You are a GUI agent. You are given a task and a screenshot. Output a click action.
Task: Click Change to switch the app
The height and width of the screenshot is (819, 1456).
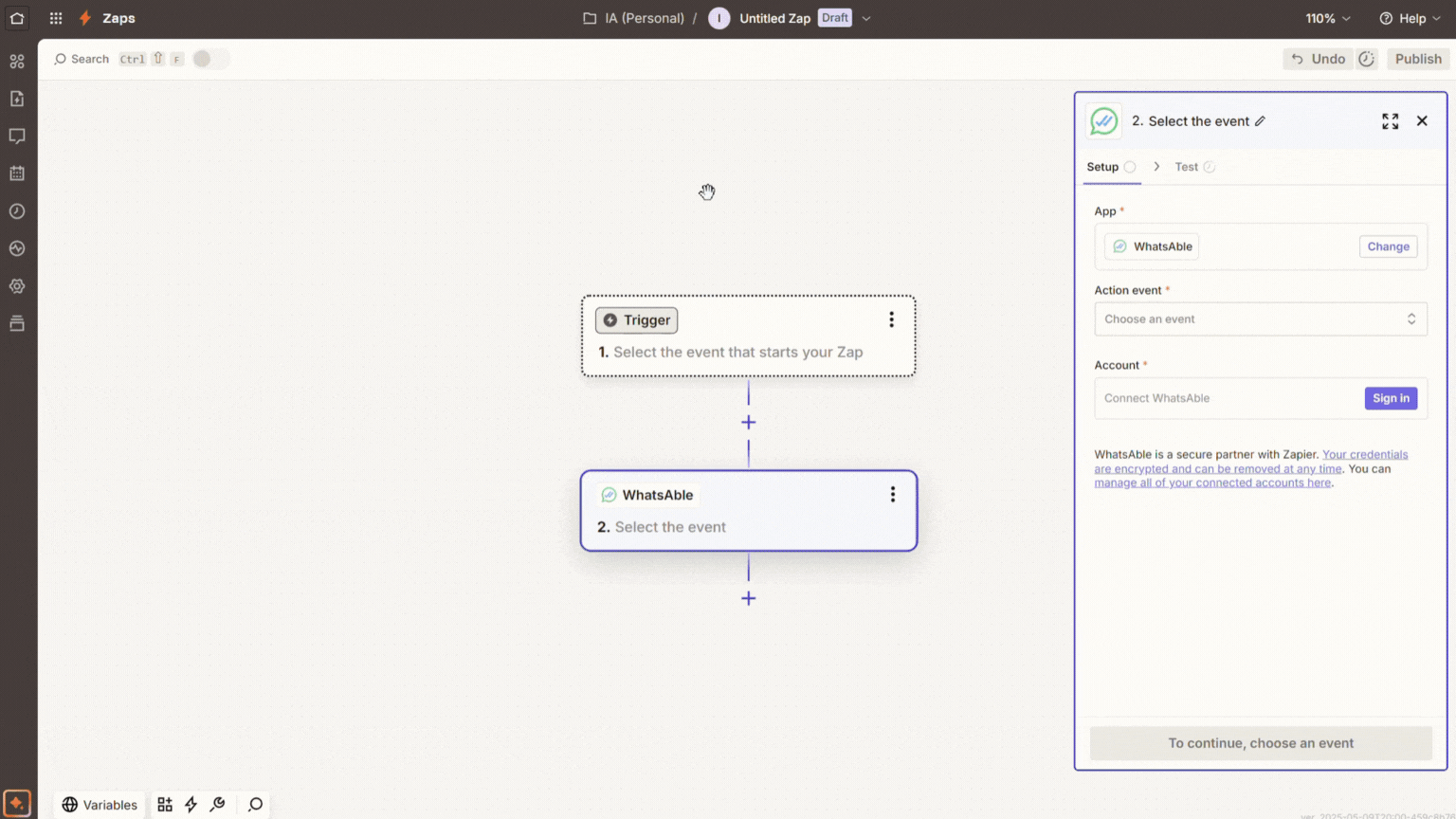pos(1389,246)
